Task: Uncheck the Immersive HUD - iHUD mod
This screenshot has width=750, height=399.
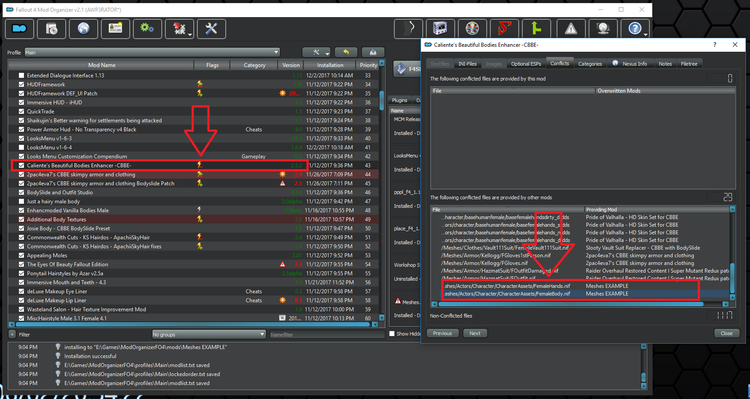Action: click(21, 102)
